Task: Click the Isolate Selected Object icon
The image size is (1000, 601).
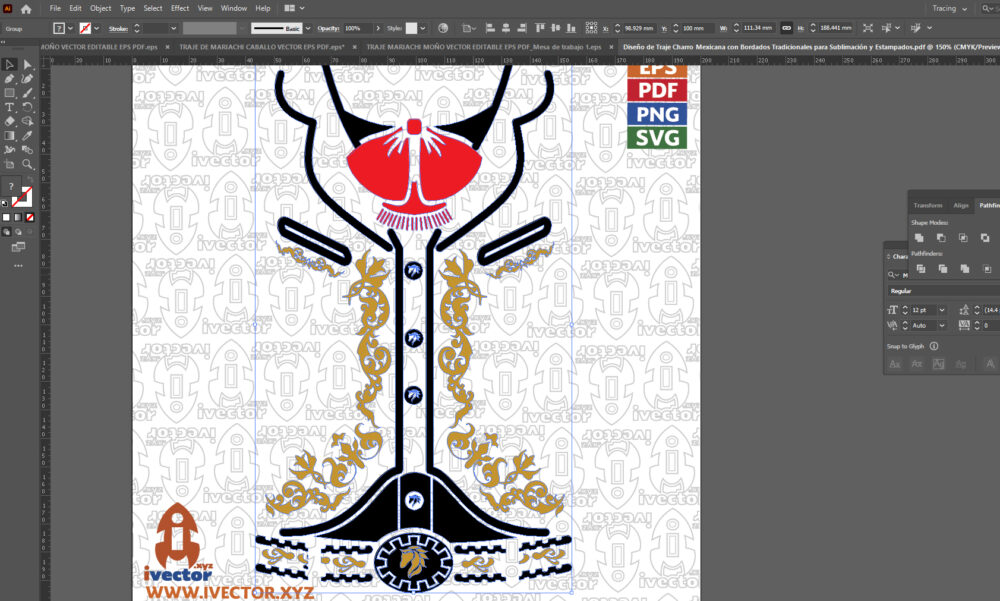Action: click(x=868, y=28)
